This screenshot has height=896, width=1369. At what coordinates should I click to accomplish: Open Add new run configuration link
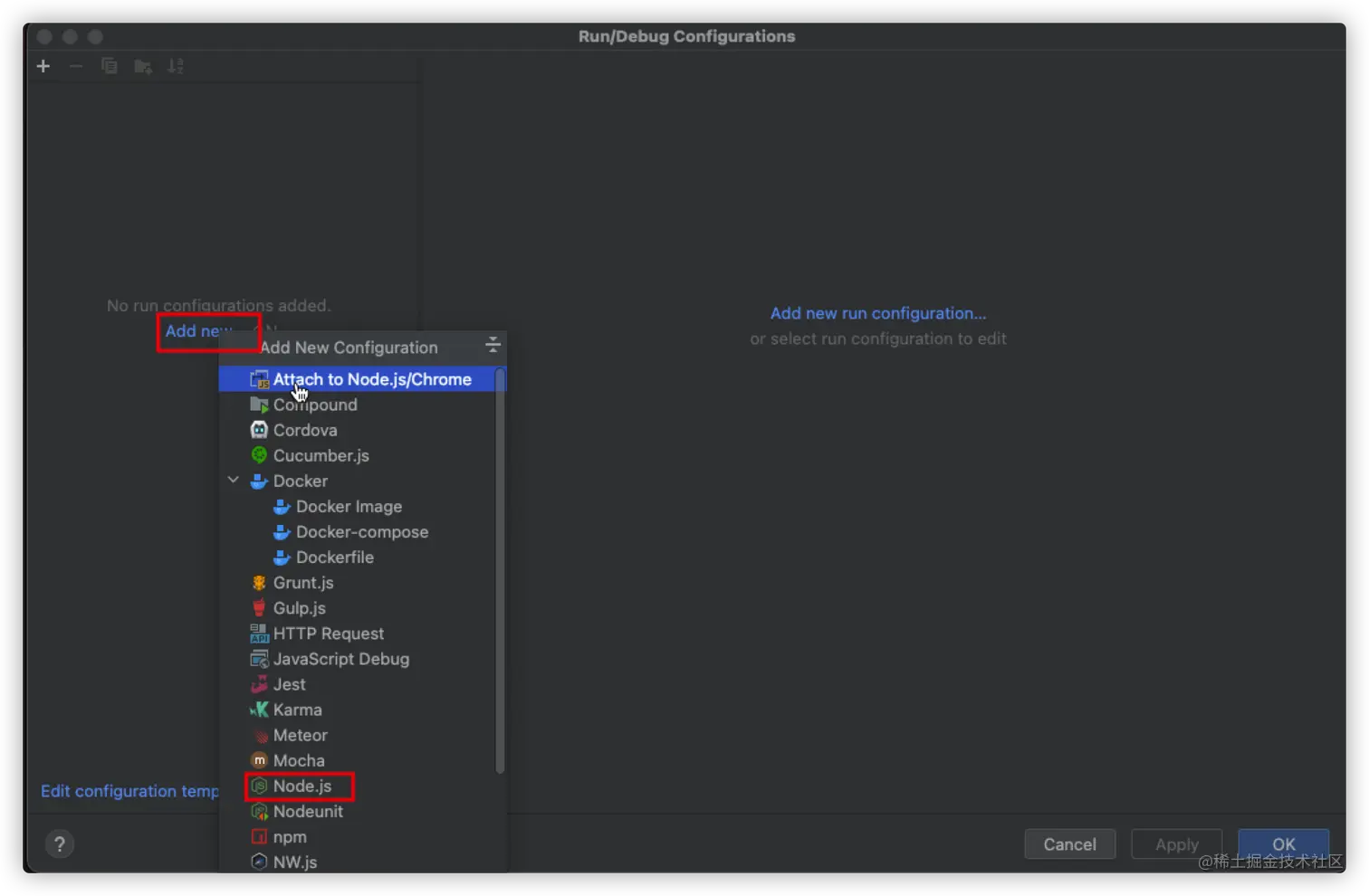(x=877, y=312)
